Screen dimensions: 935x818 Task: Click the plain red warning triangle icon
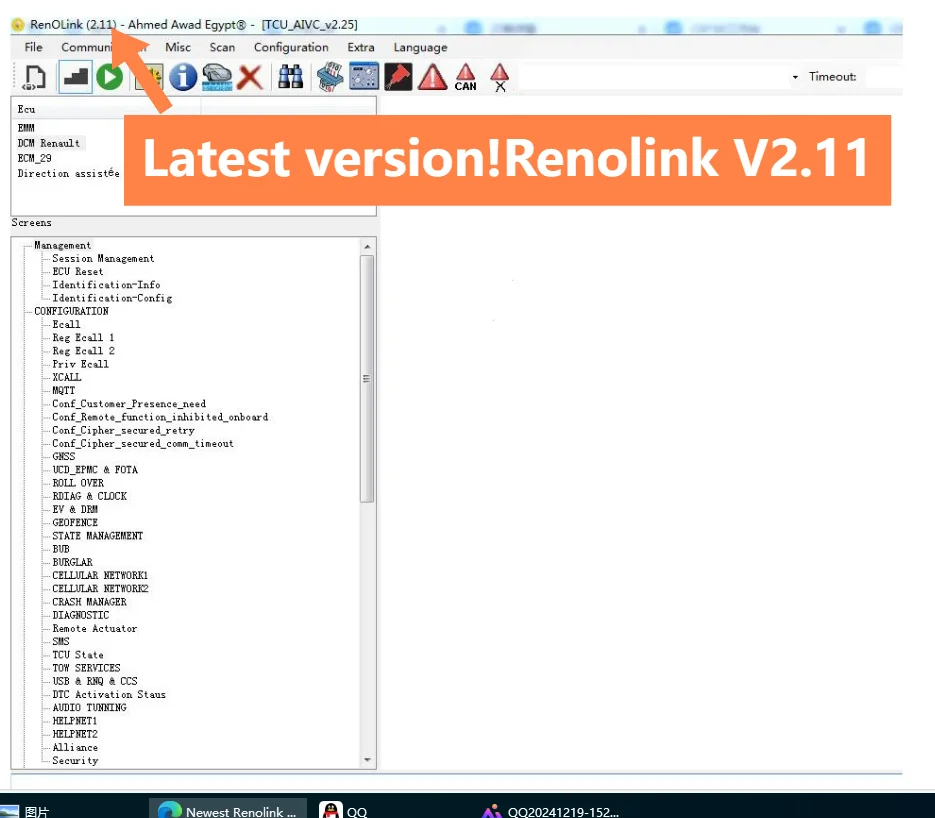click(432, 77)
